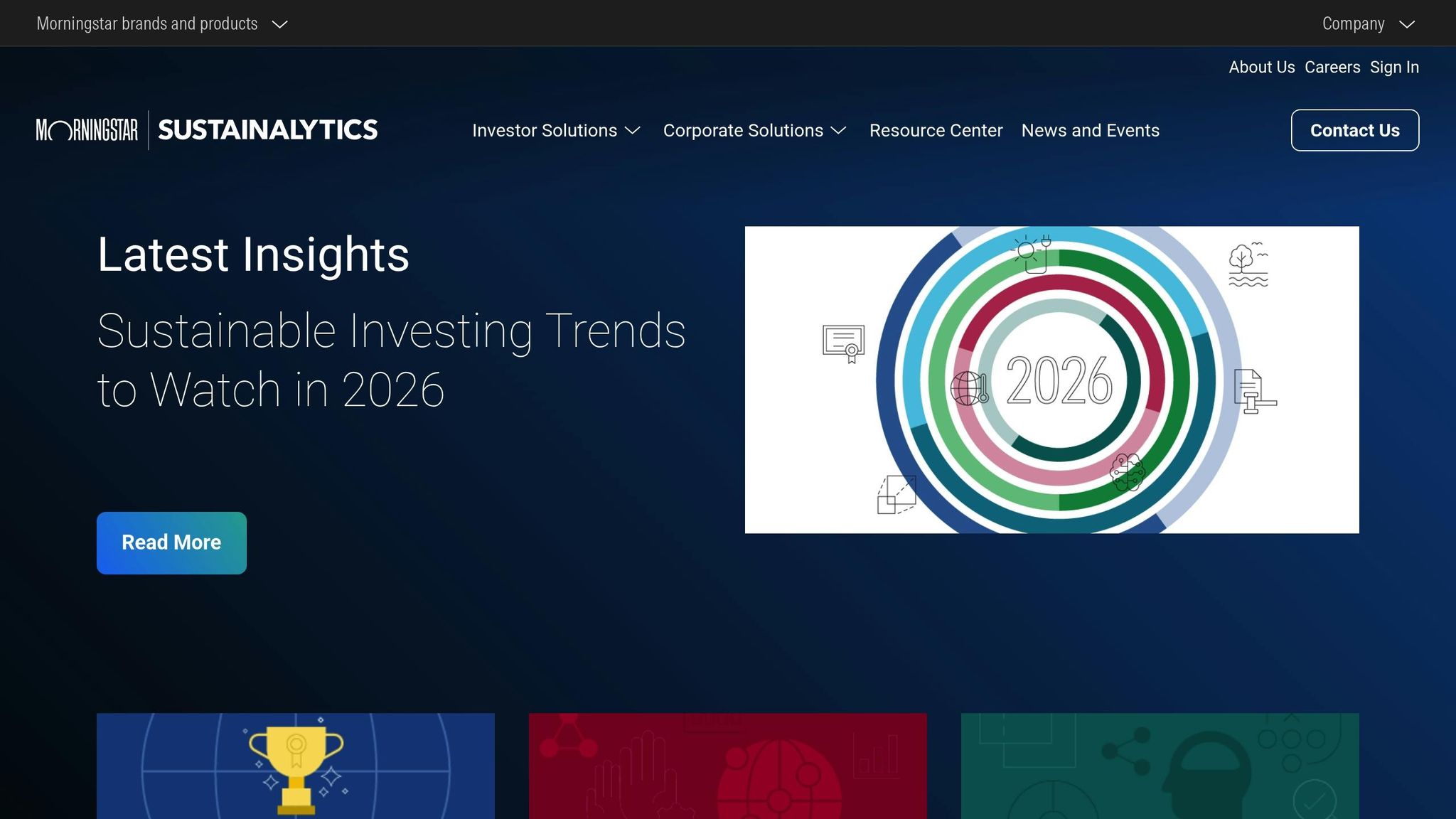
Task: Click the Latest Insights heading
Action: tap(252, 254)
